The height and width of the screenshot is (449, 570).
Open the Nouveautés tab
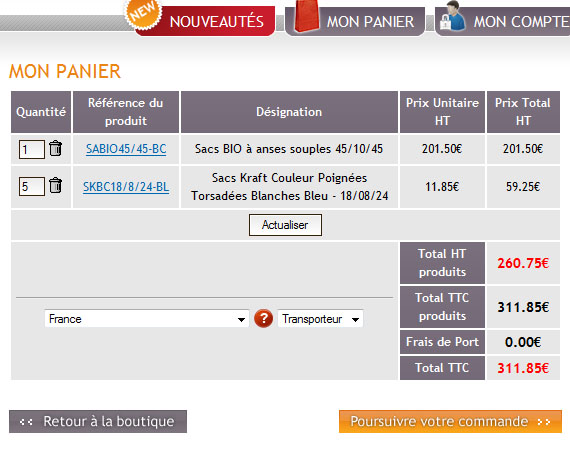(x=217, y=21)
